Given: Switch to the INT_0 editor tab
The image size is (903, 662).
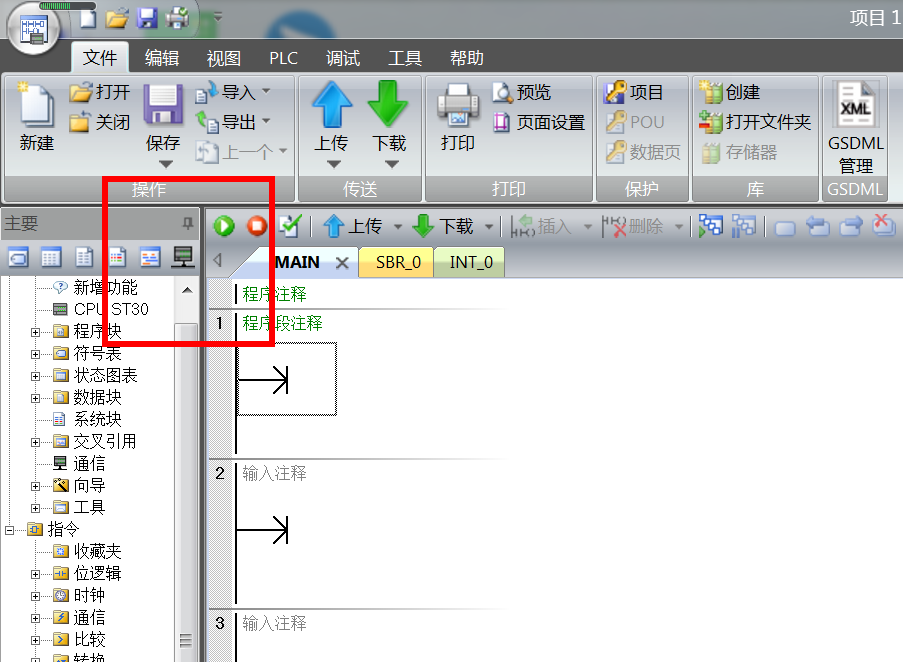Looking at the screenshot, I should (471, 262).
